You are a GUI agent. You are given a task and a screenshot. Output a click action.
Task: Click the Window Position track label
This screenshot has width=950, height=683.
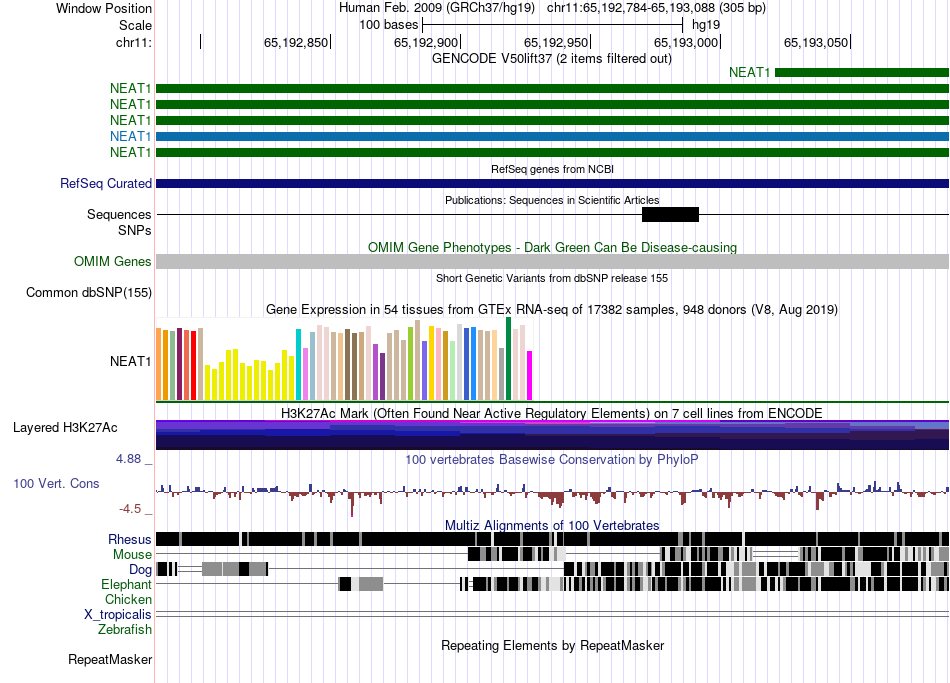[104, 8]
